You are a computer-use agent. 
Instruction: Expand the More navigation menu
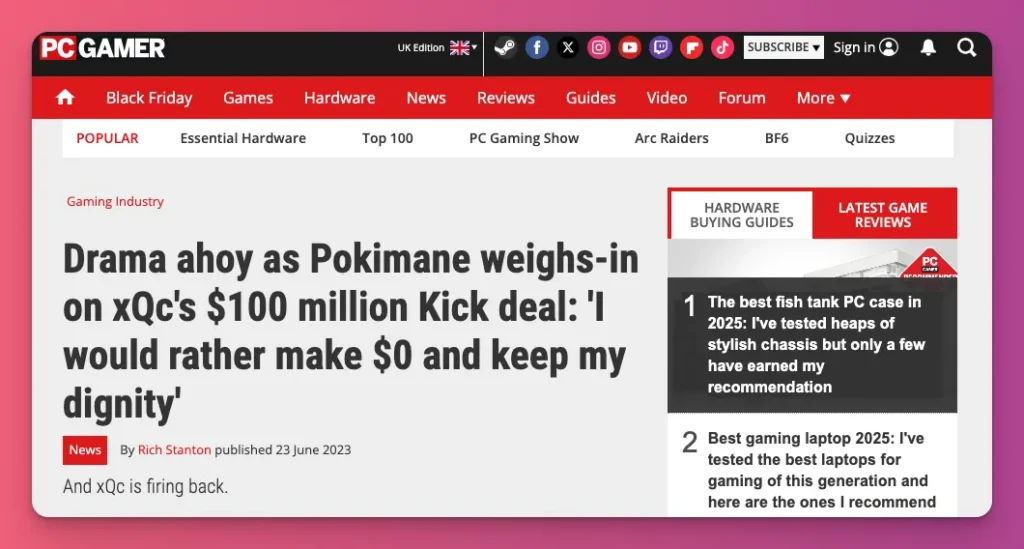pyautogui.click(x=823, y=97)
